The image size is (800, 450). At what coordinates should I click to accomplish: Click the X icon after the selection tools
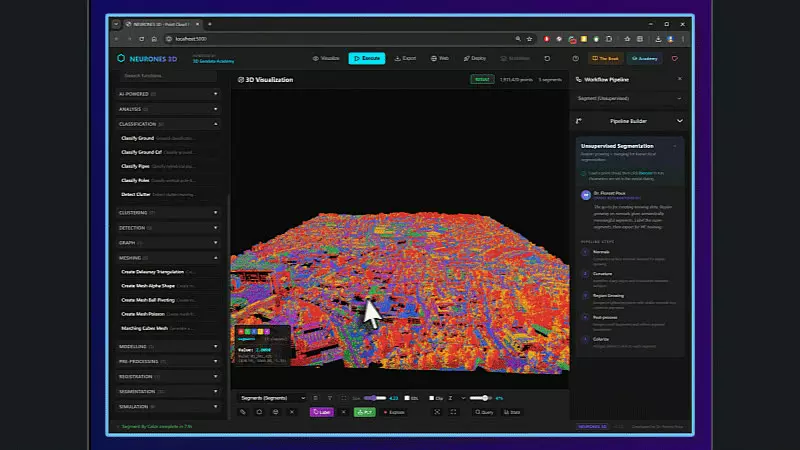(x=292, y=412)
